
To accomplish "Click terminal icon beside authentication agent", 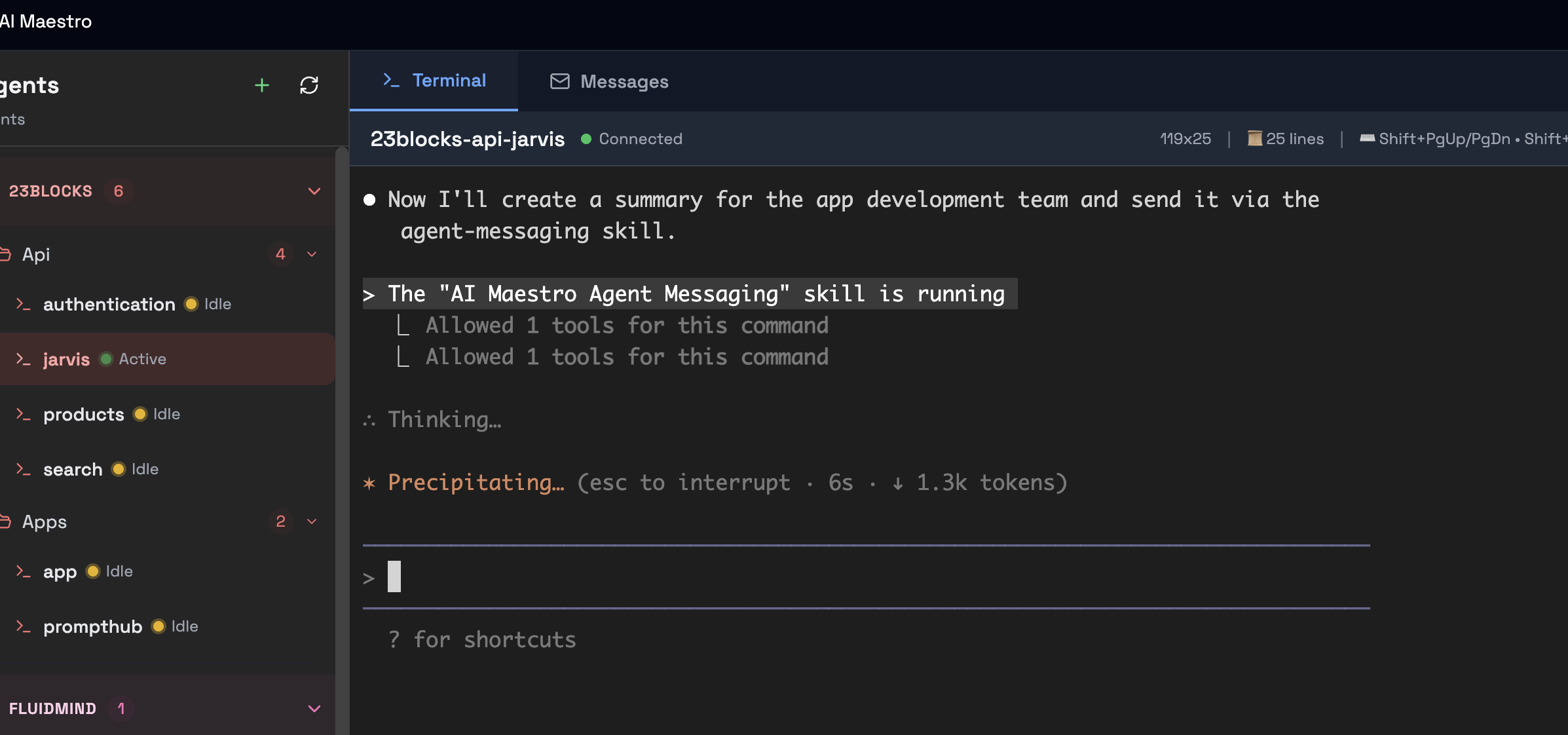I will 24,304.
